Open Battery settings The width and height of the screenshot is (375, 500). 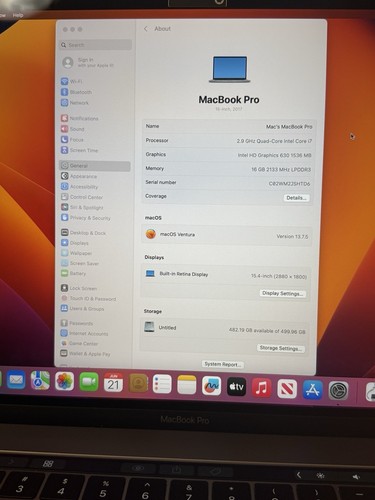[74, 274]
